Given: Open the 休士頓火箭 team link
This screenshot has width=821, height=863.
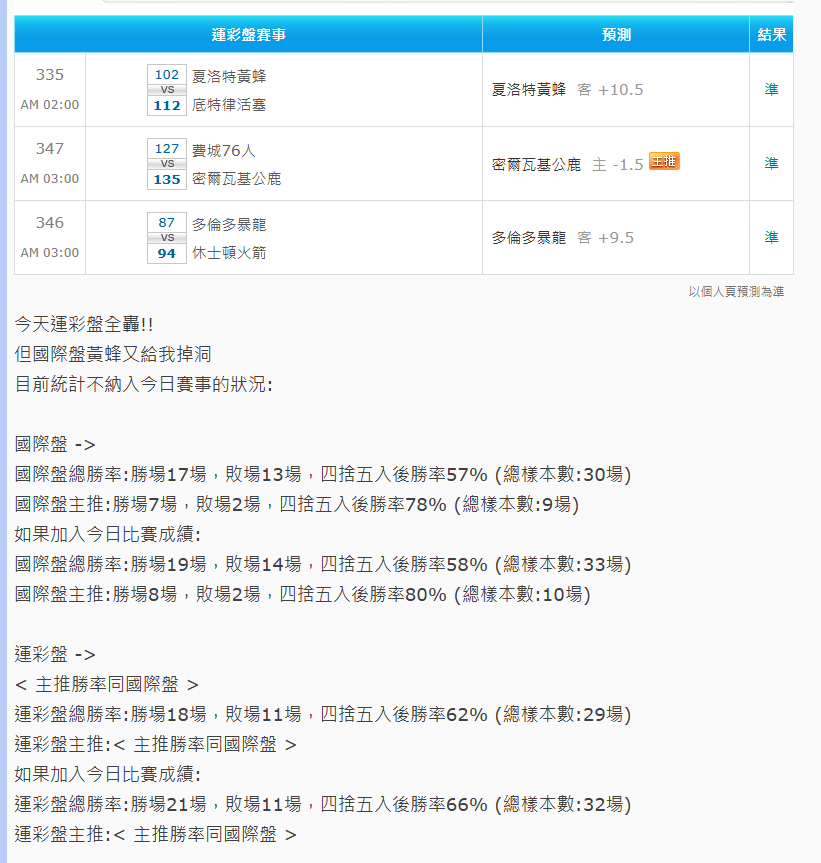Looking at the screenshot, I should tap(229, 253).
